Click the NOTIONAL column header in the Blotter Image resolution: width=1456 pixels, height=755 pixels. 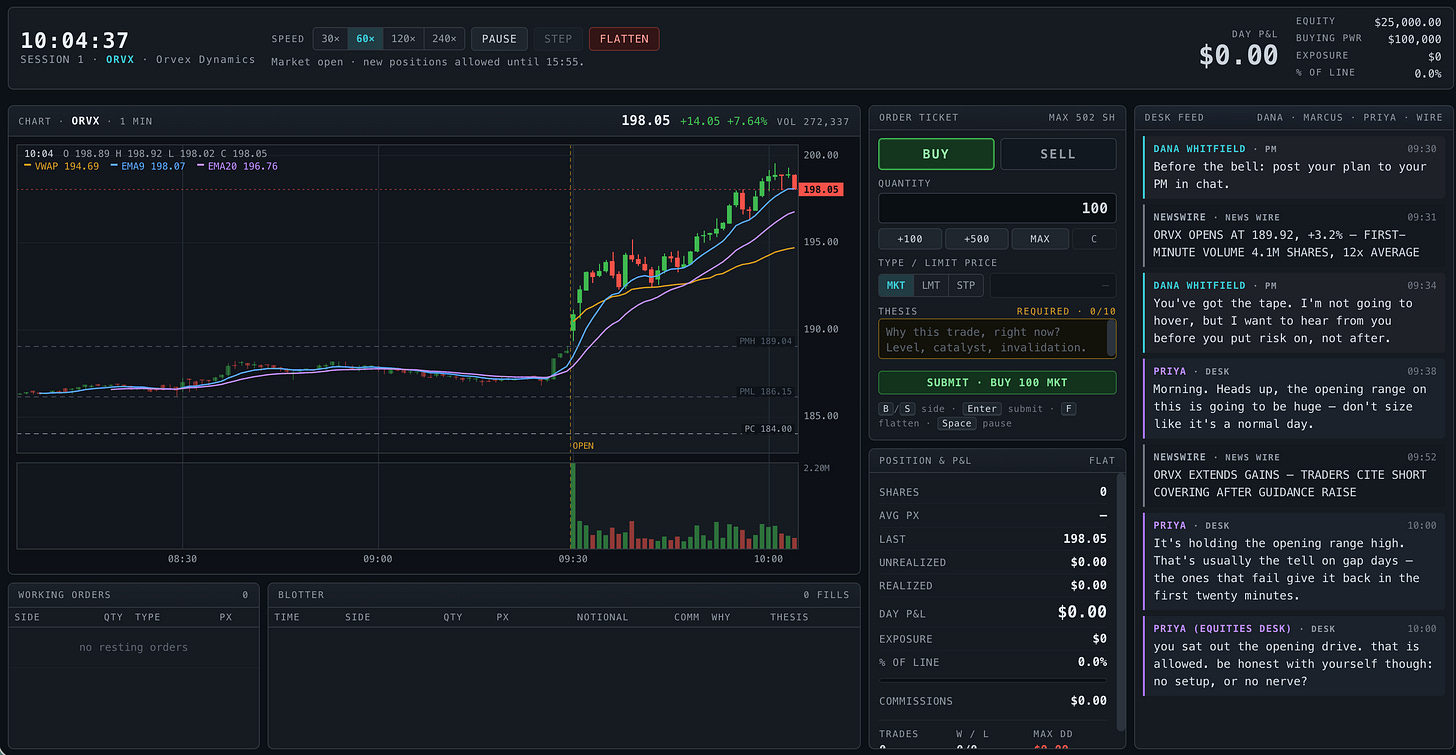pyautogui.click(x=602, y=617)
